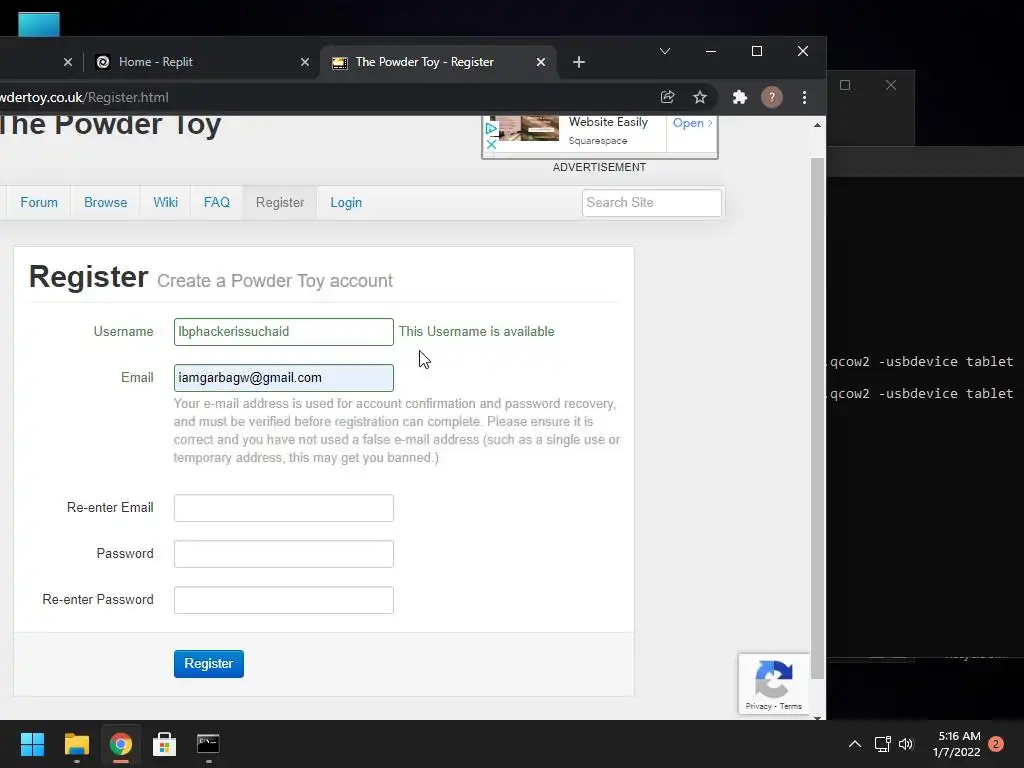Open the network status tray icon
This screenshot has width=1024, height=768.
[x=882, y=744]
